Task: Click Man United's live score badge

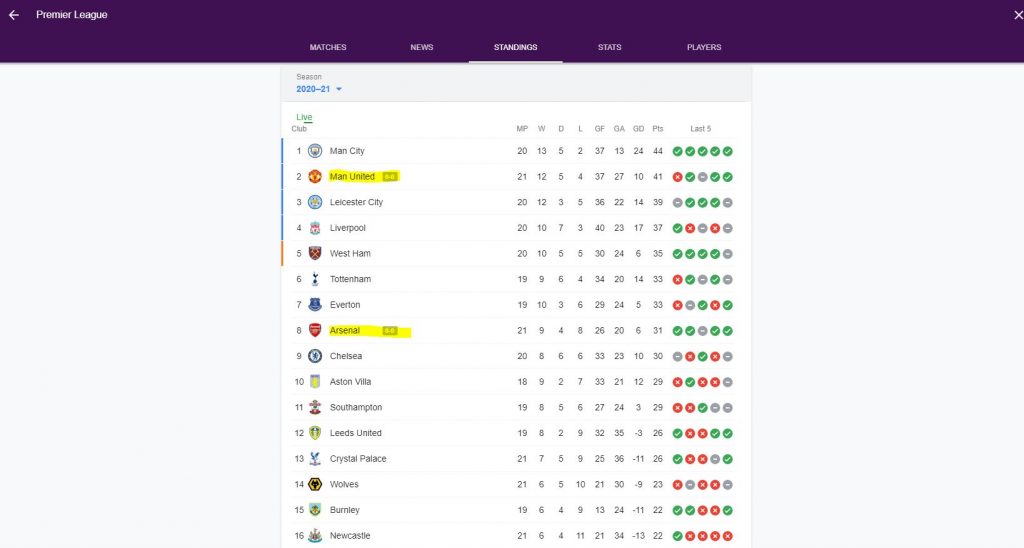Action: (390, 176)
